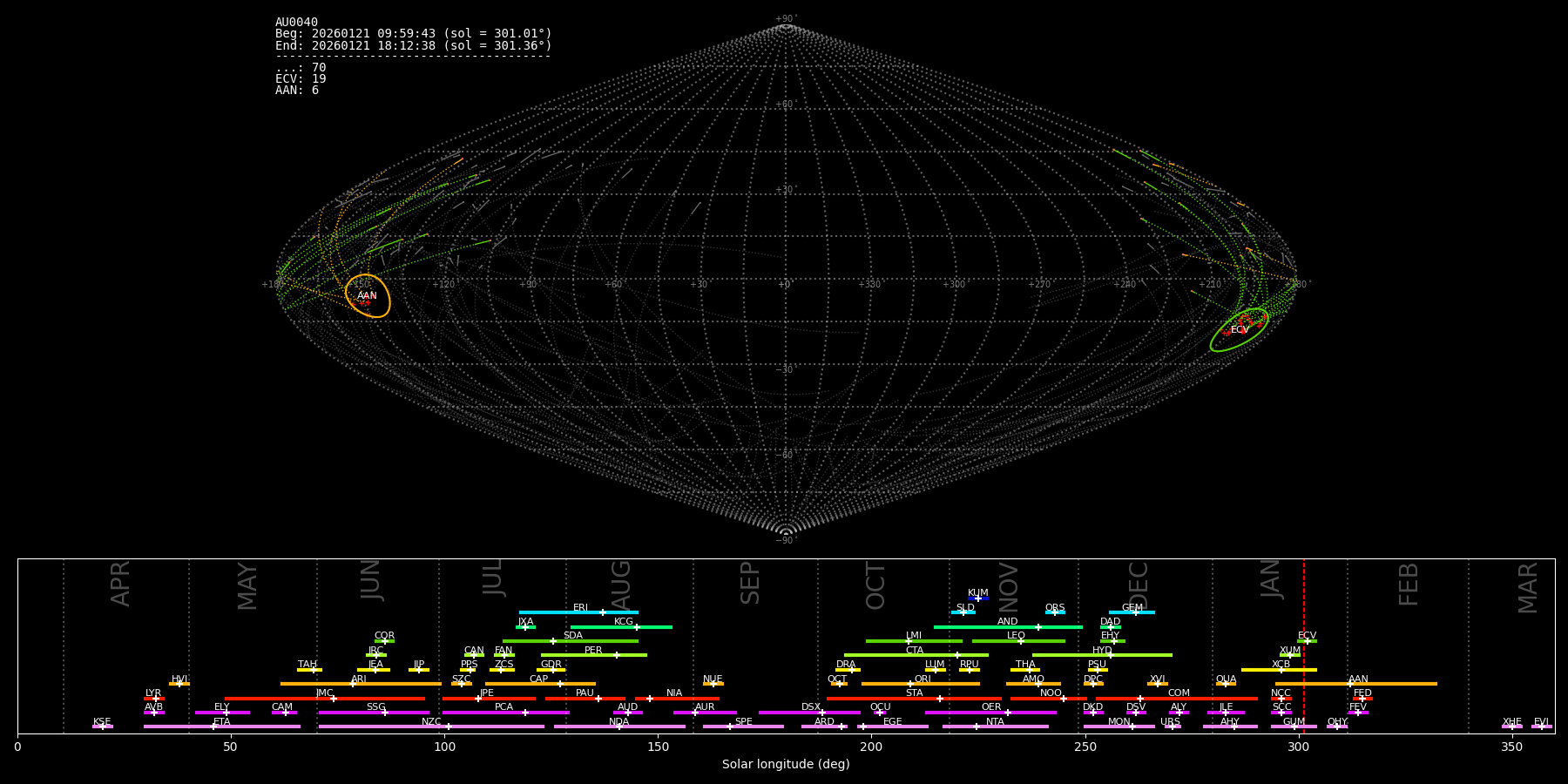Click the STA shower label in timeline
The height and width of the screenshot is (784, 1568).
tap(914, 693)
